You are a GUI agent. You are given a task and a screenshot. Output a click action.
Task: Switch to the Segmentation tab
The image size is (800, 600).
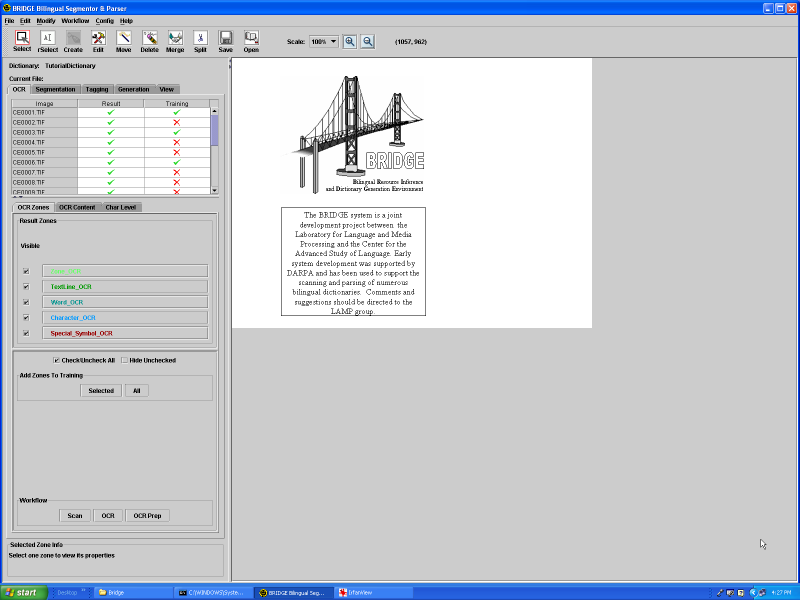[x=56, y=89]
